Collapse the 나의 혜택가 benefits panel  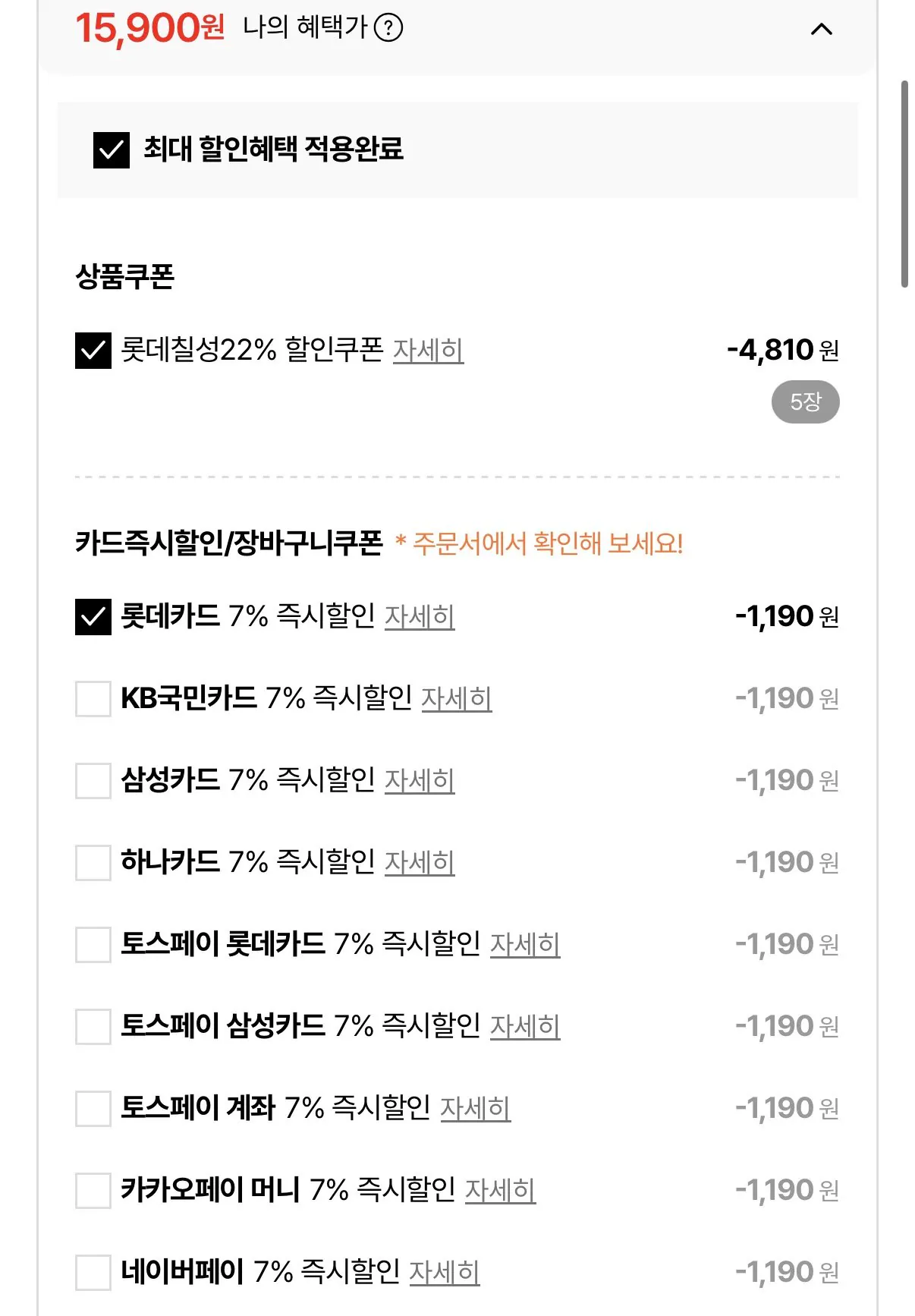(x=822, y=30)
